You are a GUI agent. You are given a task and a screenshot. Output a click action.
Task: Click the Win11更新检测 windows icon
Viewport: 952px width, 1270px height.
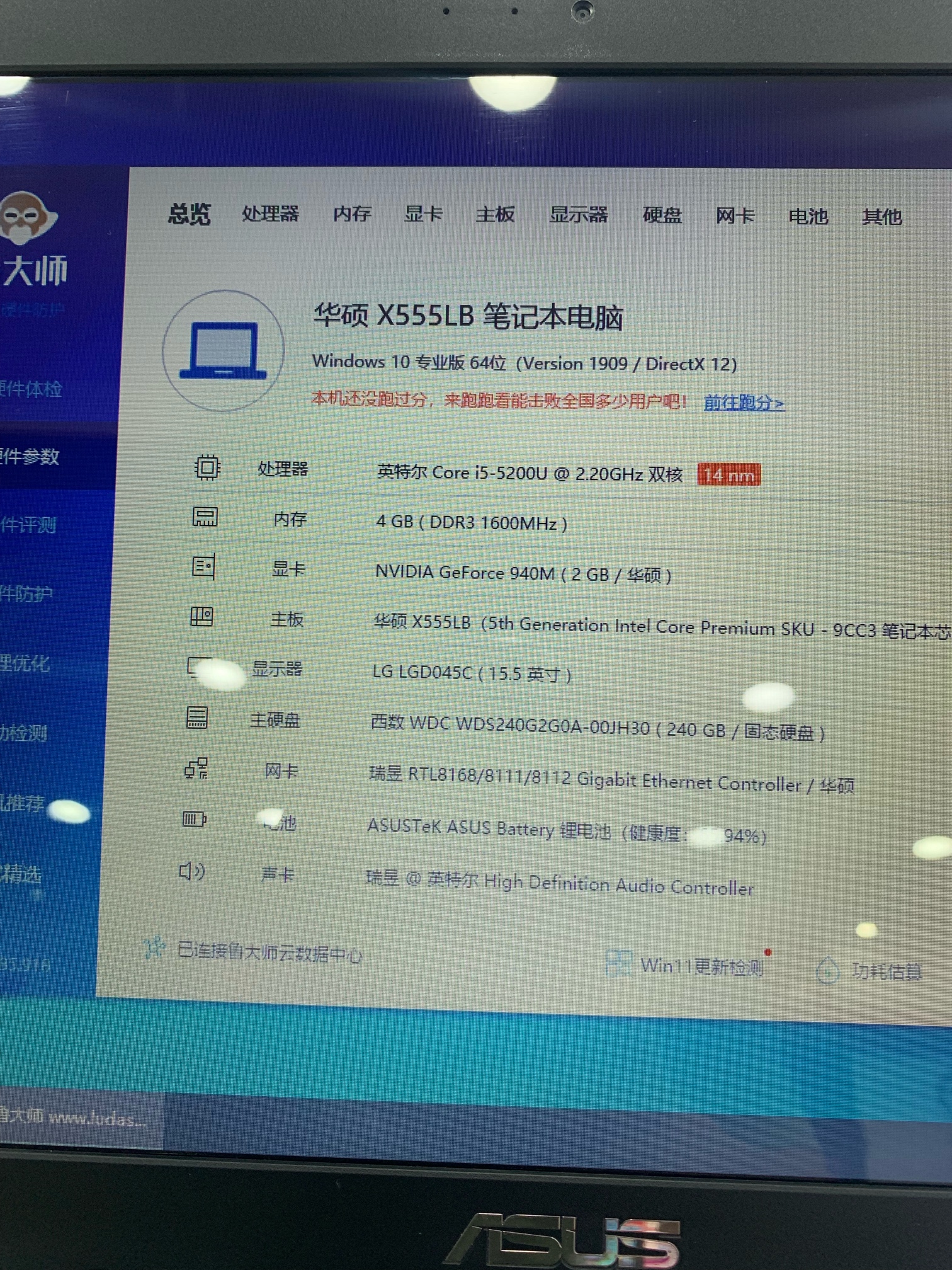pyautogui.click(x=618, y=963)
